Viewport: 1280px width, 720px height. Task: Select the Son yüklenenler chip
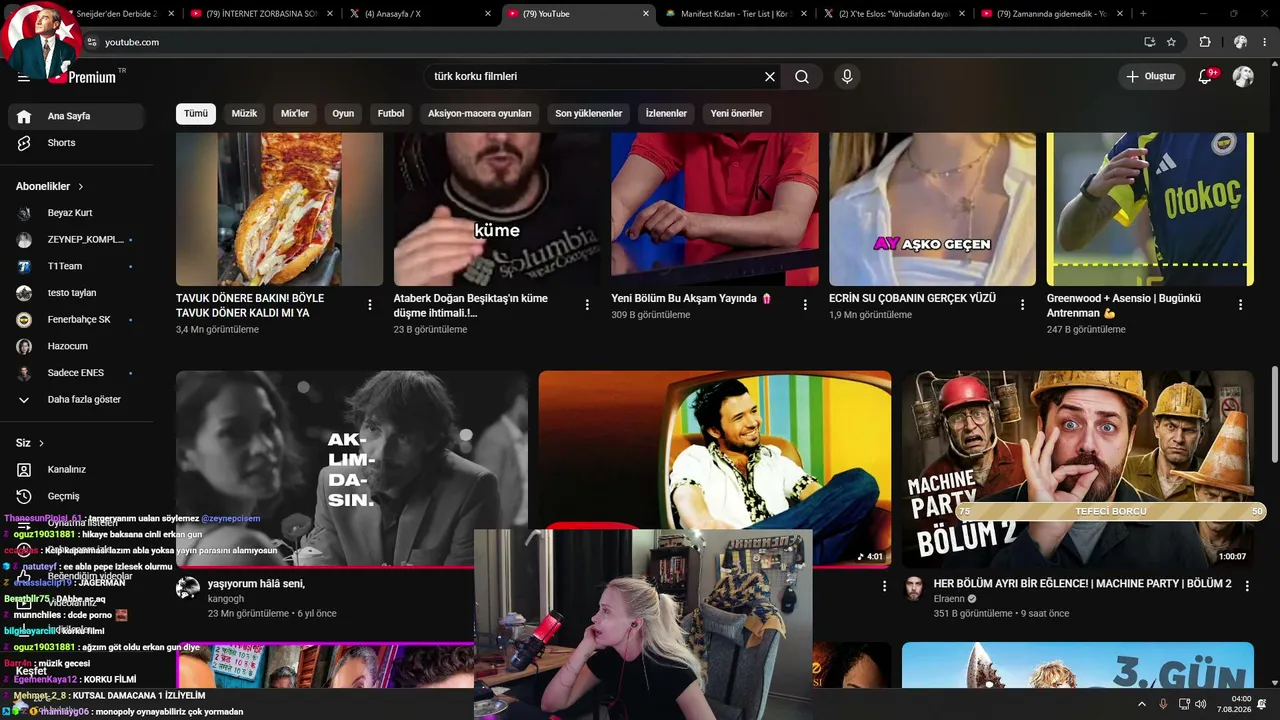click(x=589, y=114)
